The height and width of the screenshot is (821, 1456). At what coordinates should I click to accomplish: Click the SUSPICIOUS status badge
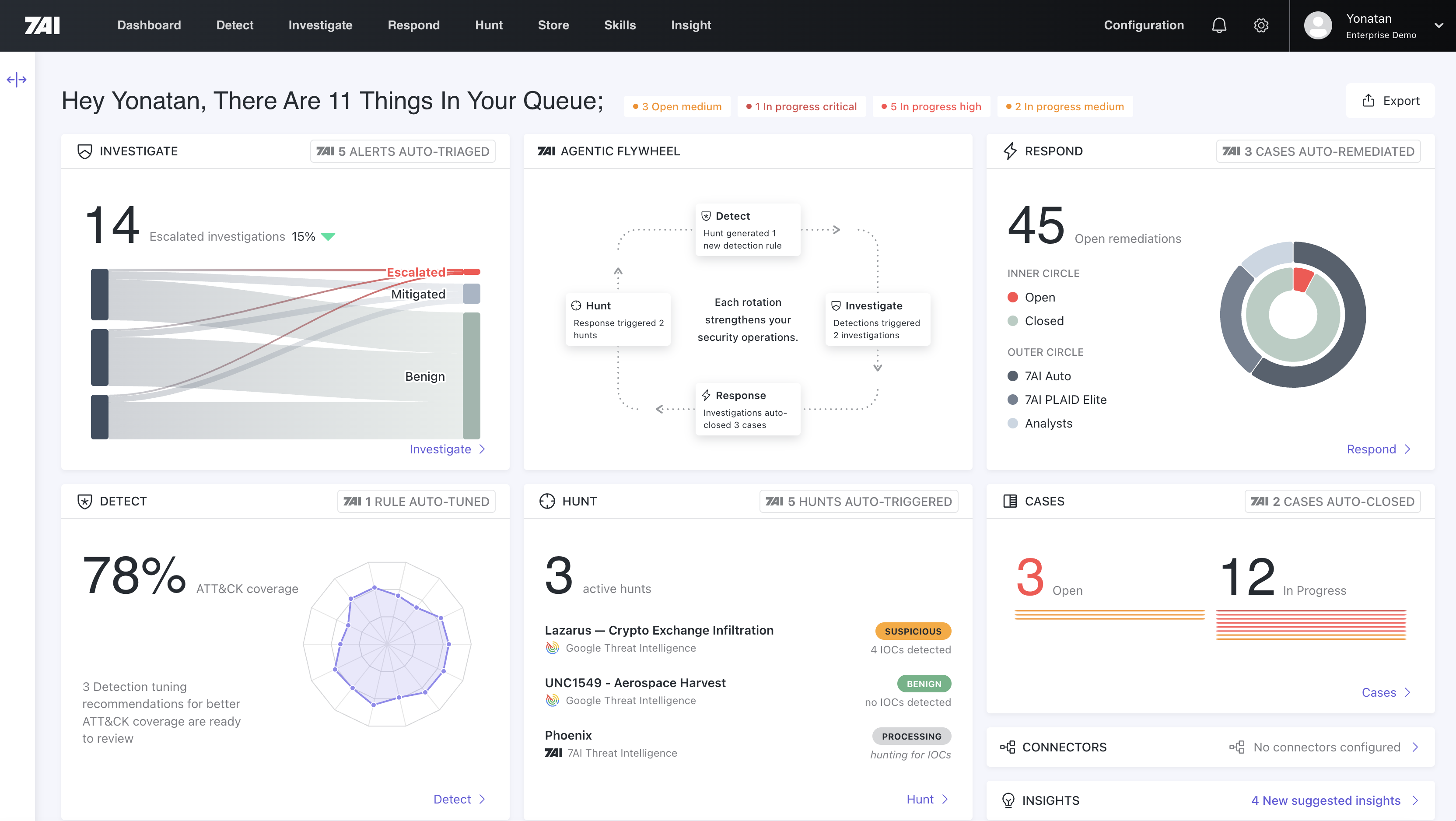913,631
